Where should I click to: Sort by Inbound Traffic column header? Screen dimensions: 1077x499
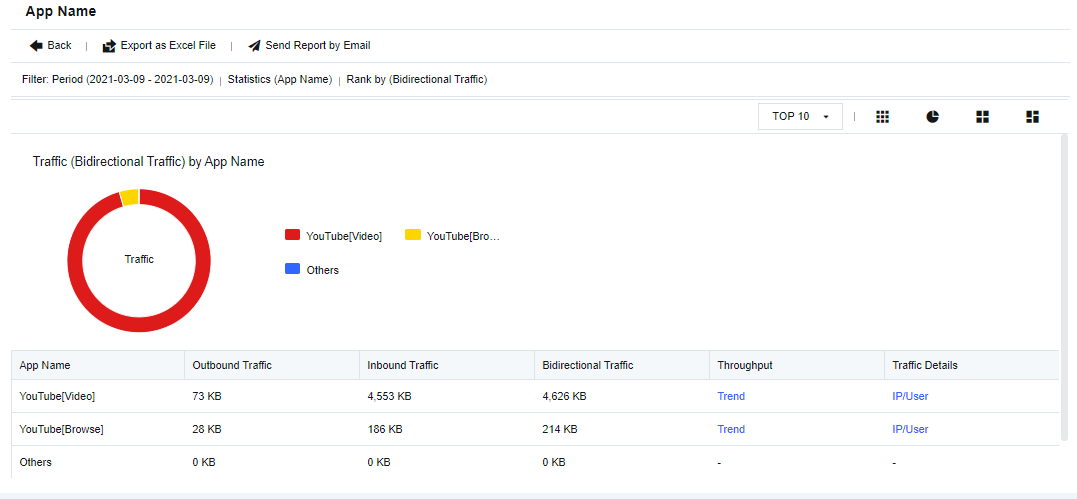[402, 365]
